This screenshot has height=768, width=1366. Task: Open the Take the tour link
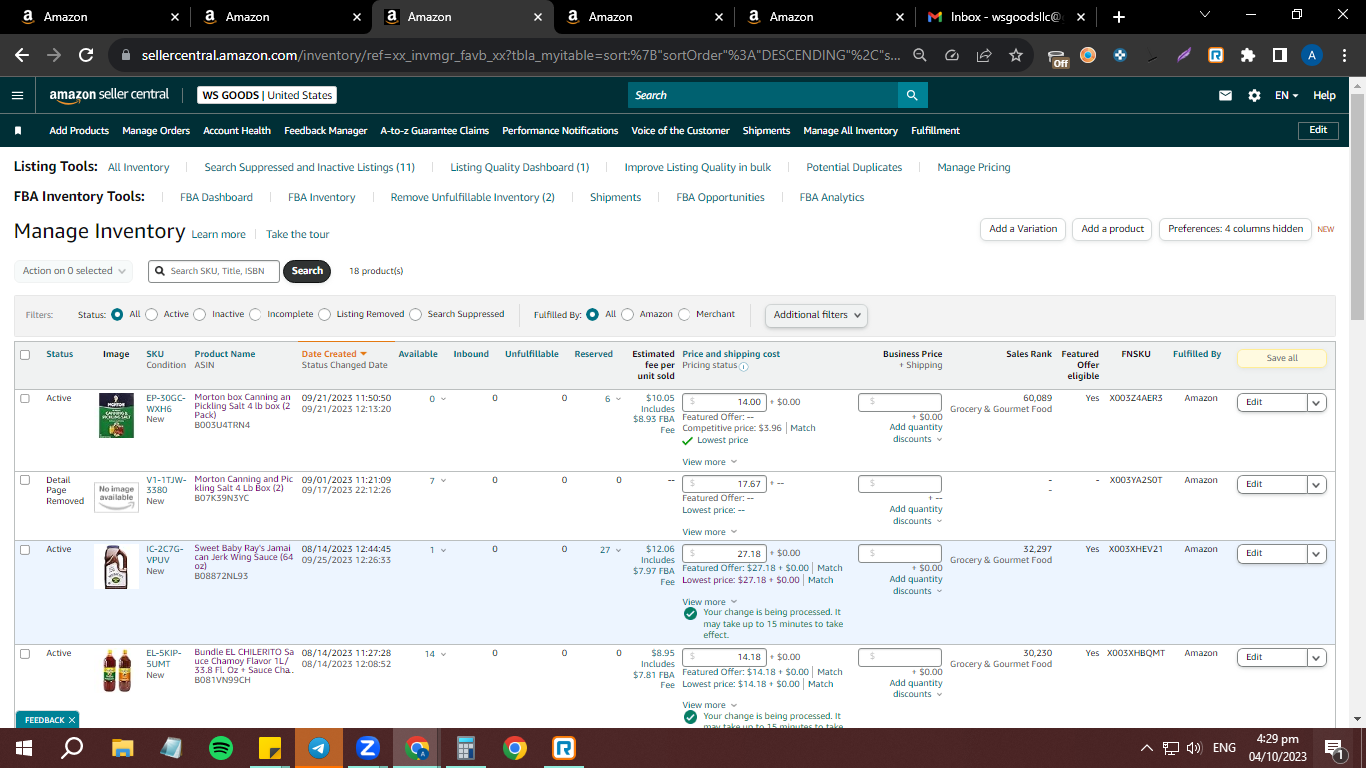(x=297, y=234)
